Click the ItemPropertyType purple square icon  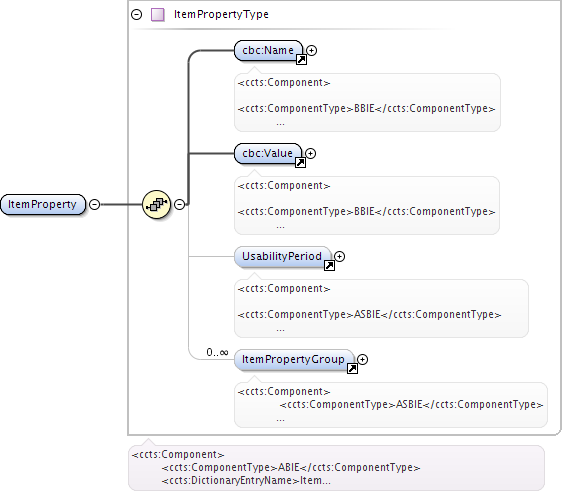(158, 15)
